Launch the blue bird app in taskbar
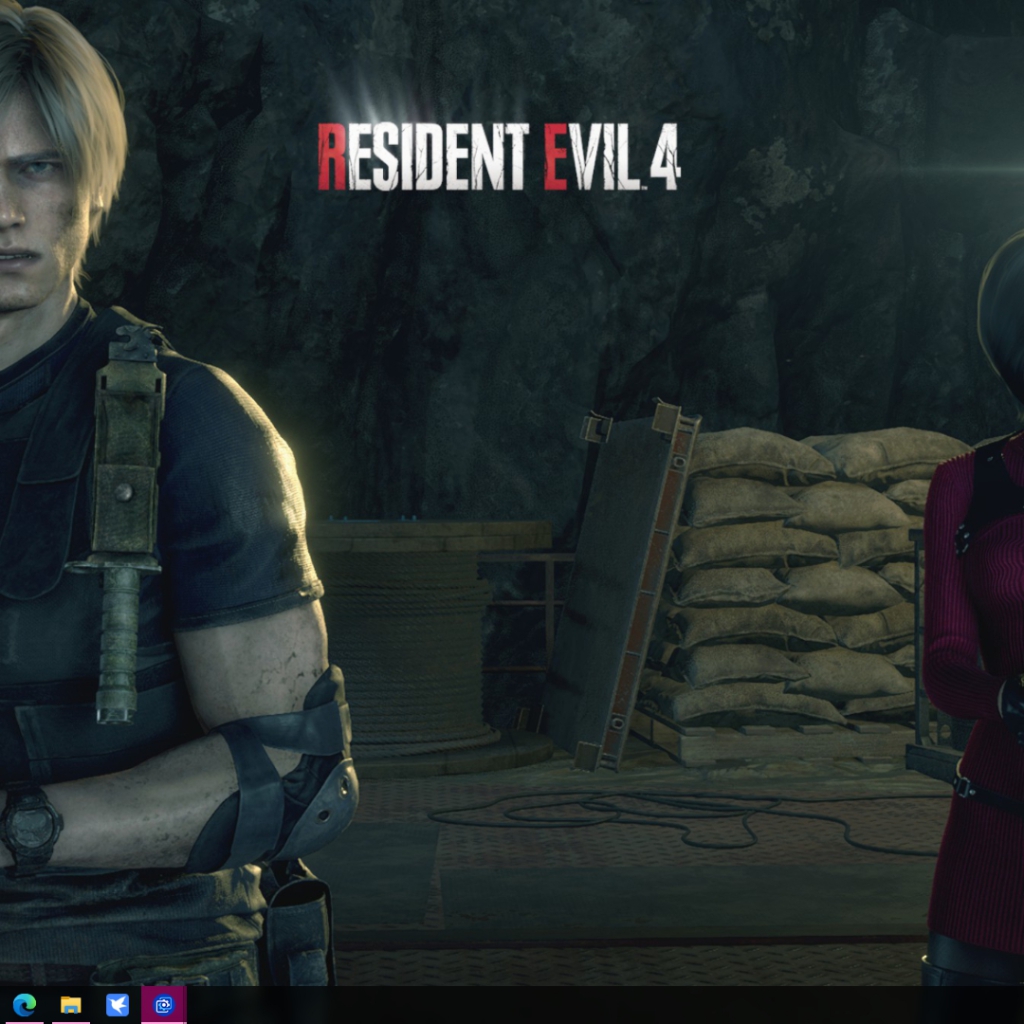Screen dimensions: 1024x1024 pyautogui.click(x=117, y=1004)
